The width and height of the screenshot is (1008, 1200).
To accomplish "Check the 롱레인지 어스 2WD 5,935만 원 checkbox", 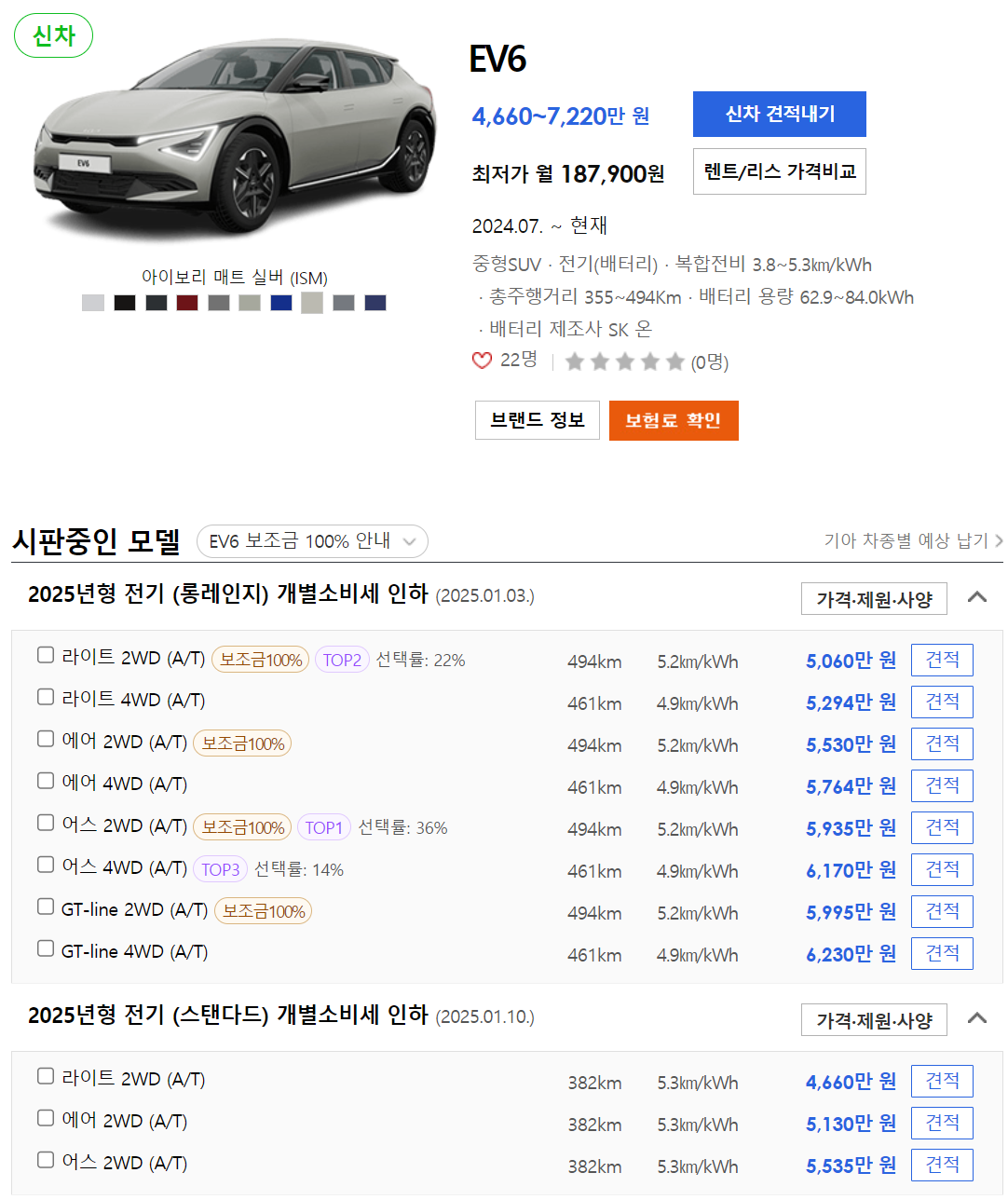I will (x=46, y=823).
